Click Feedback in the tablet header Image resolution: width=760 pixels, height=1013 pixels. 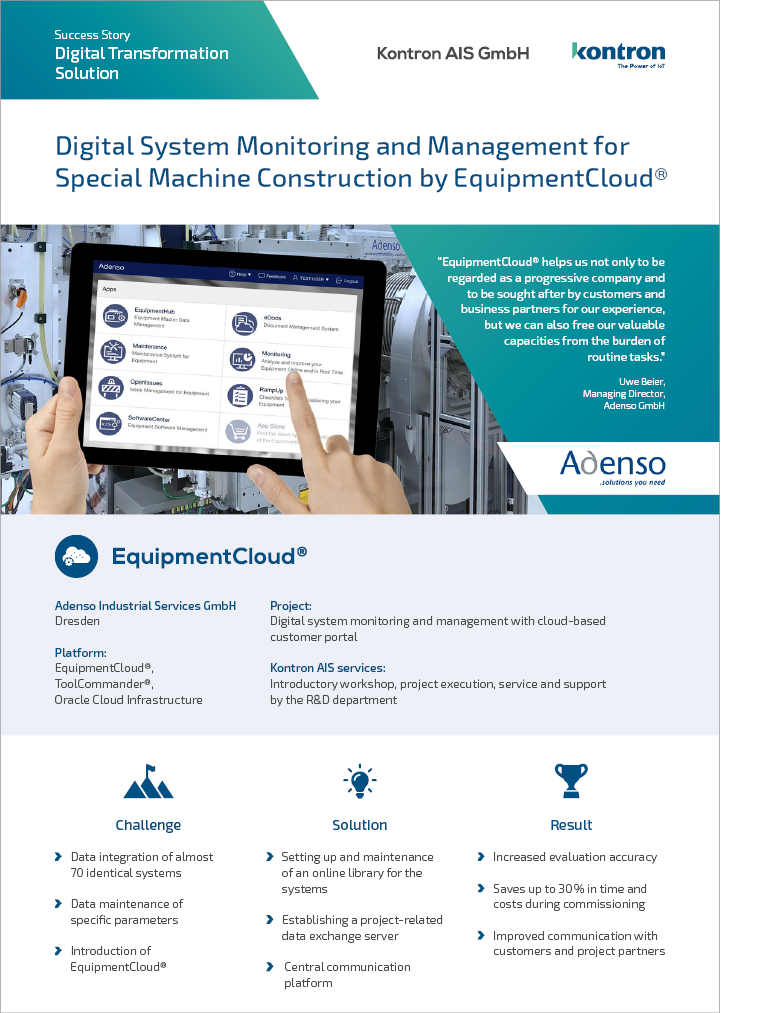(271, 276)
